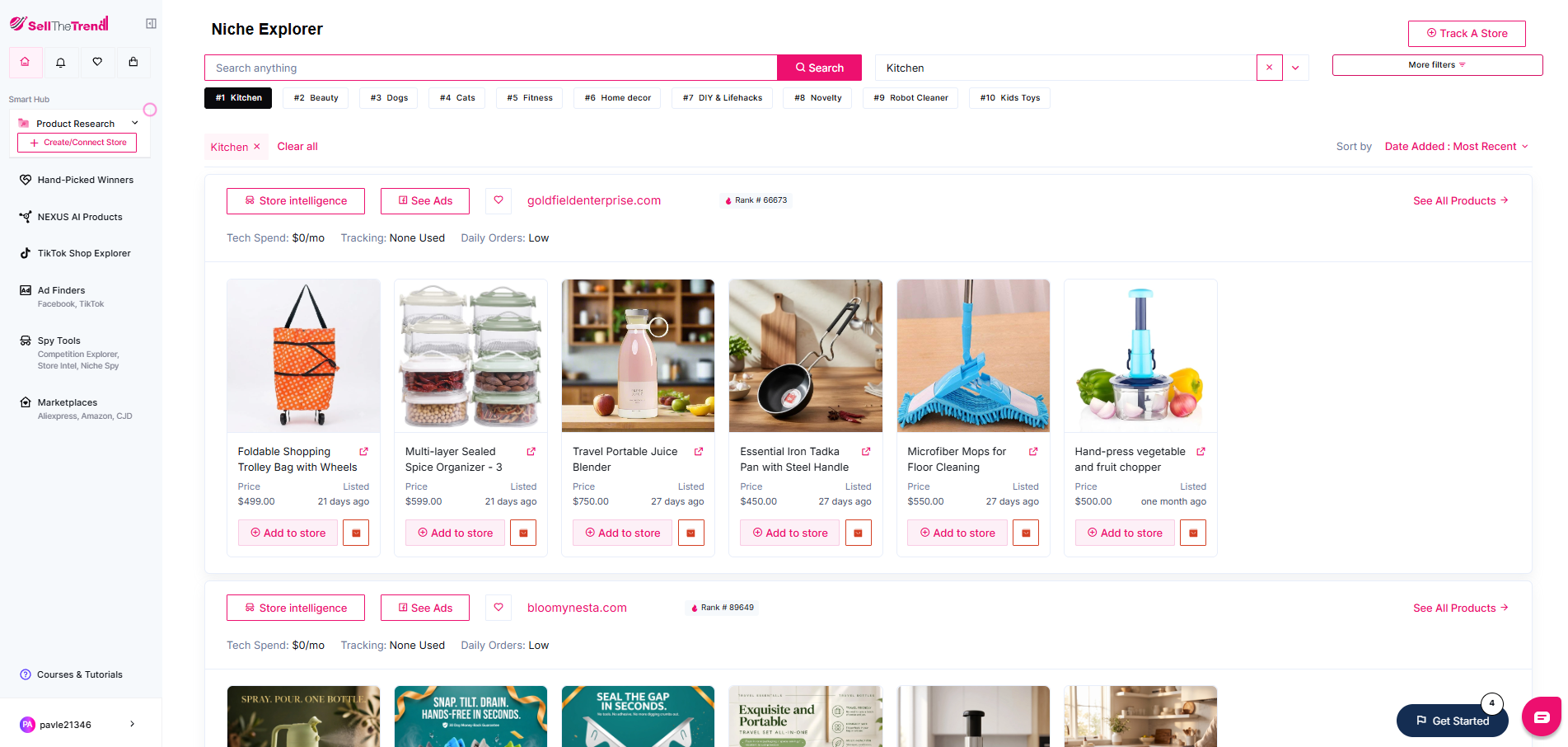Select the #9 Robot Cleaner niche tab
Screen dimensions: 1568x747
click(910, 98)
